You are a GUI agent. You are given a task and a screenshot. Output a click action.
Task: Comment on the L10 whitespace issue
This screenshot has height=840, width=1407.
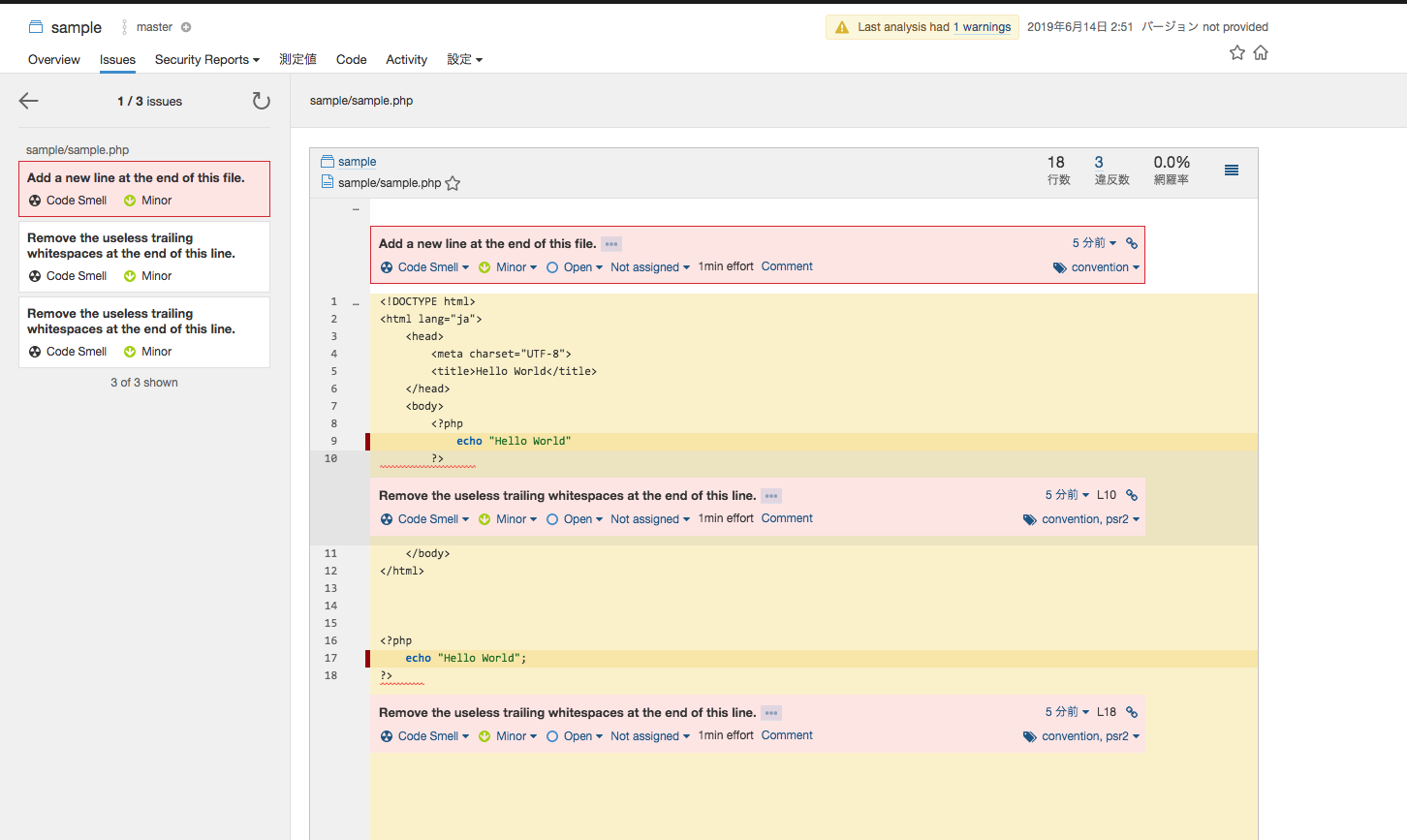coord(787,518)
